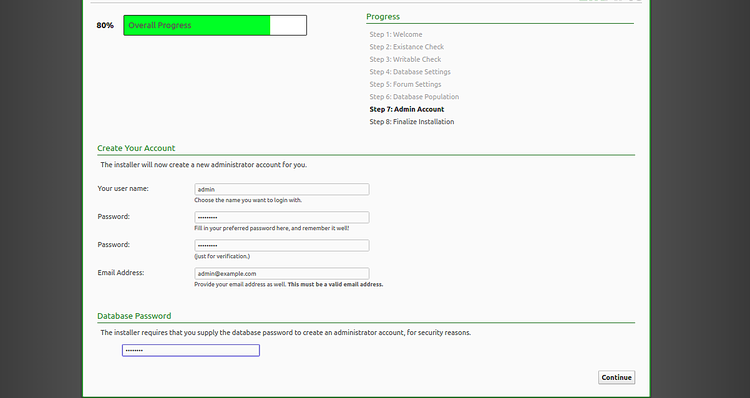Click 'Step 4: Database Settings' text

[410, 72]
